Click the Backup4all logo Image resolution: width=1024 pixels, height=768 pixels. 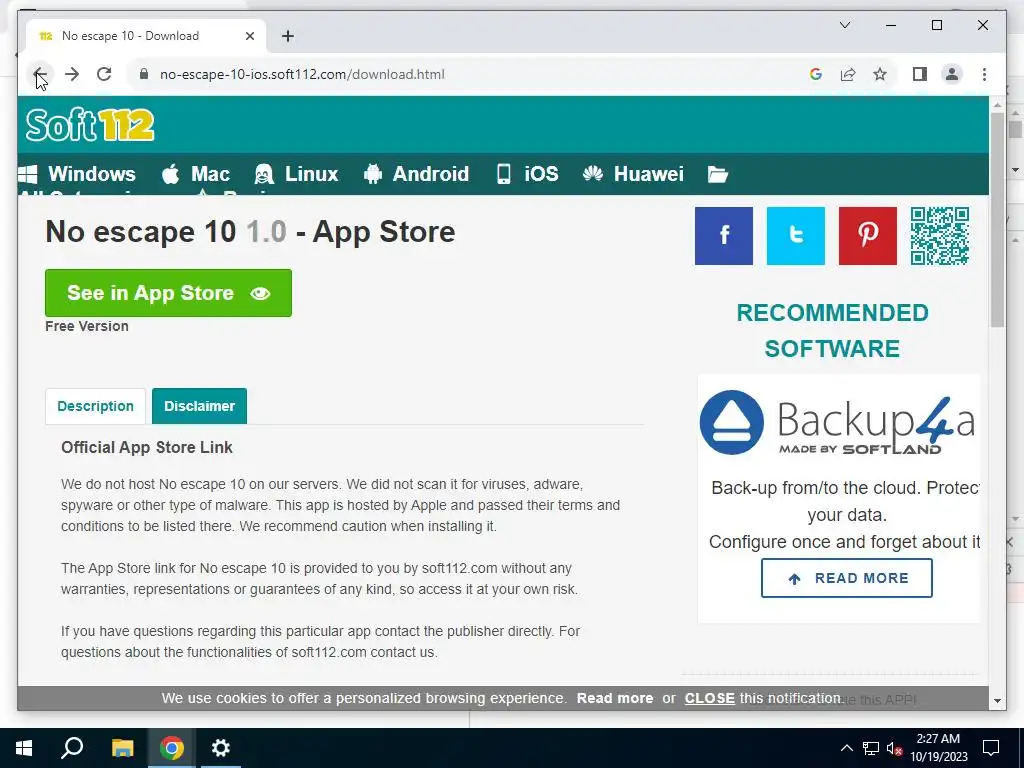837,423
